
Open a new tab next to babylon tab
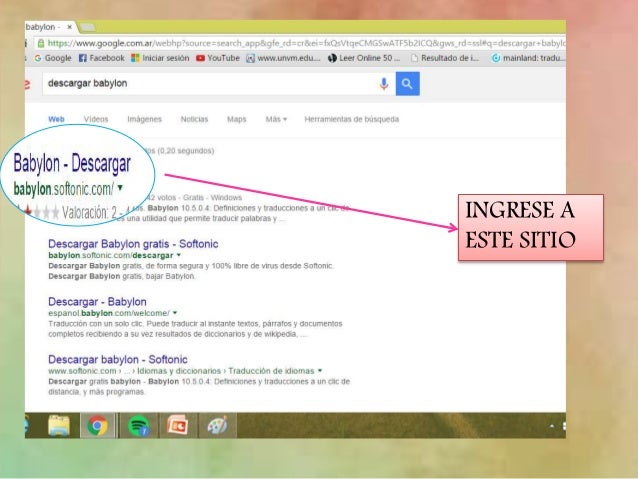87,27
